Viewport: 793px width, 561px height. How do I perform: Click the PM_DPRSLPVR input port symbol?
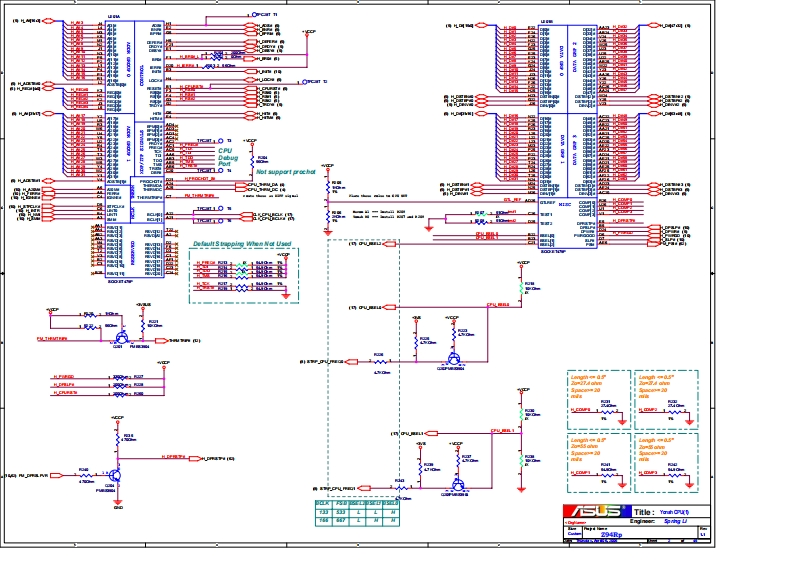[x=54, y=476]
